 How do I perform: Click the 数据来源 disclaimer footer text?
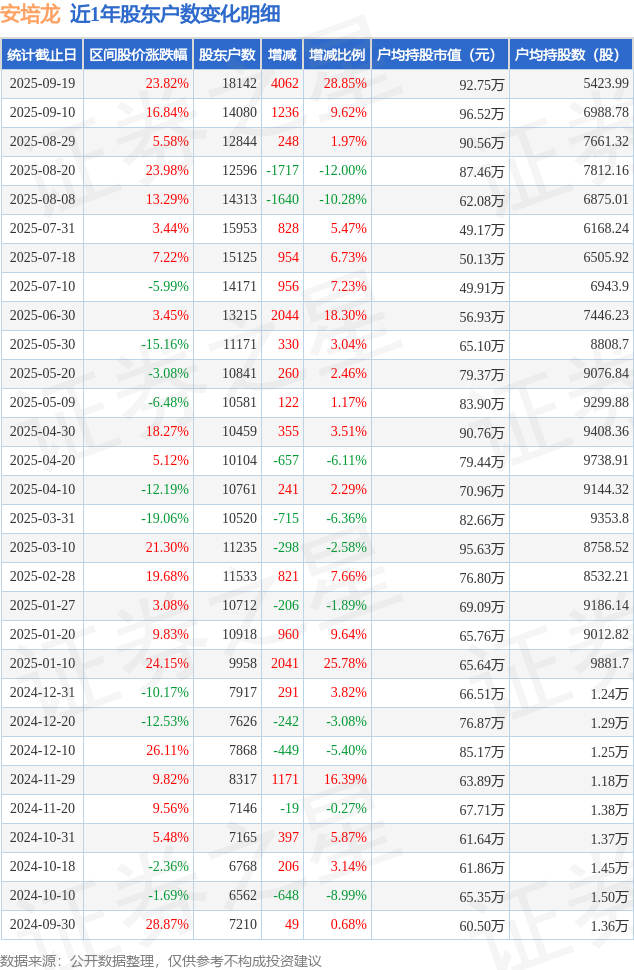point(161,960)
